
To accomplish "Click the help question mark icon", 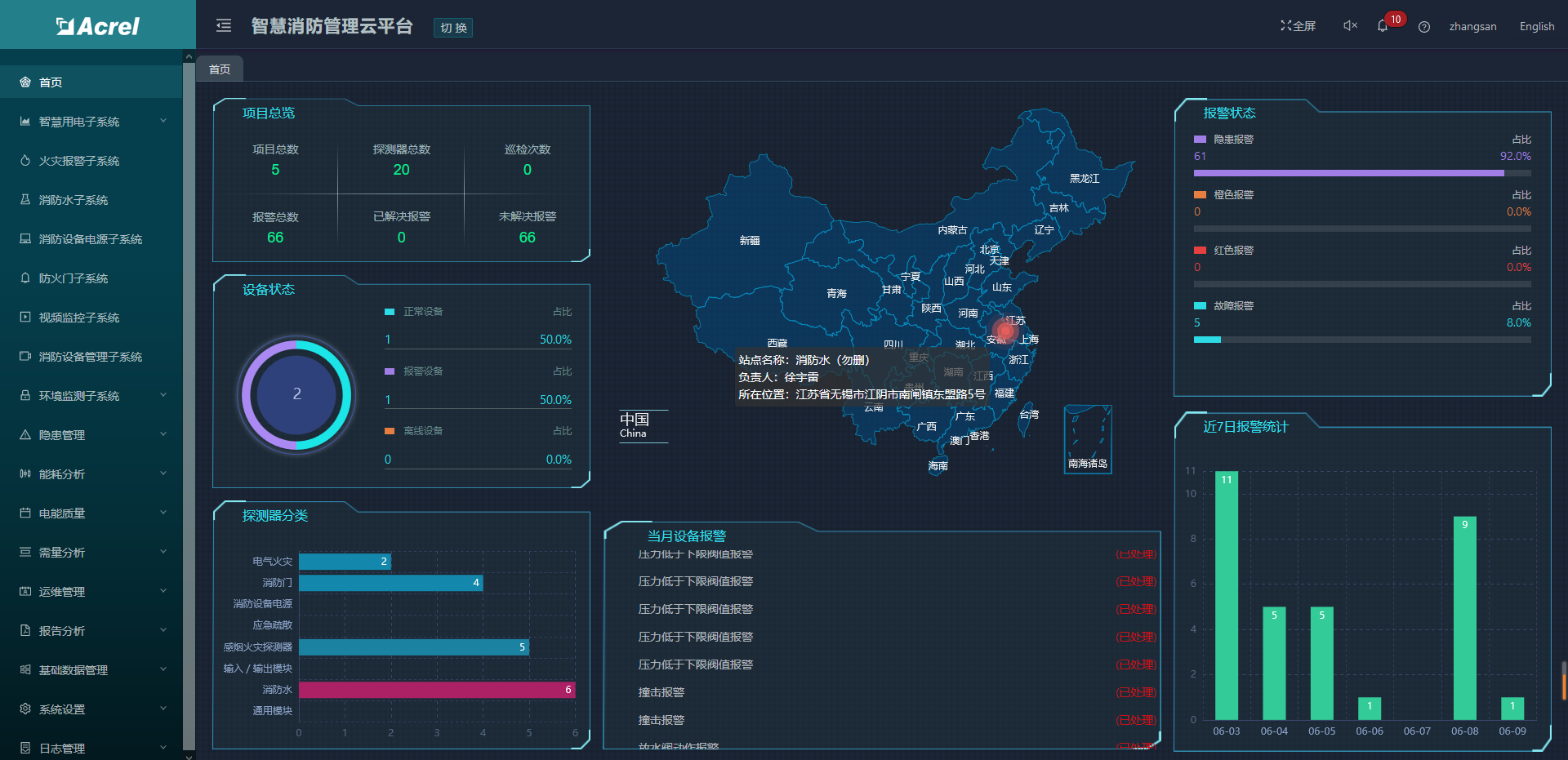I will click(1424, 27).
